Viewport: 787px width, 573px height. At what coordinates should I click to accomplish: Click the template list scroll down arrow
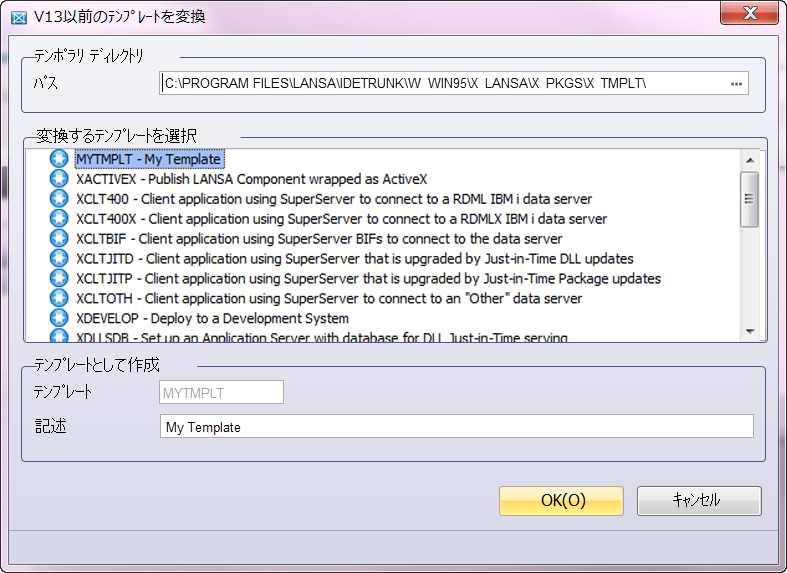tap(750, 331)
